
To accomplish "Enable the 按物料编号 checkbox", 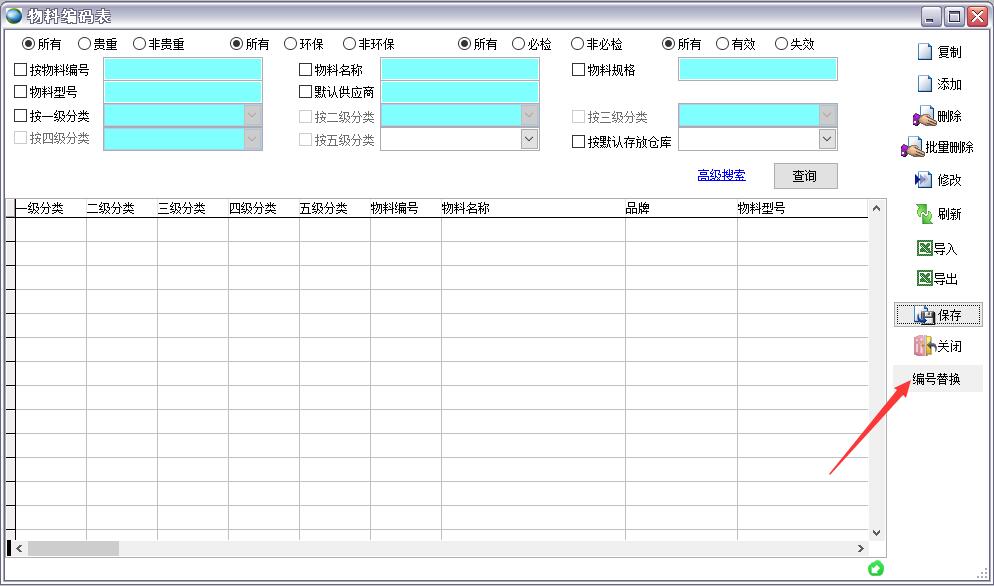I will click(x=21, y=70).
